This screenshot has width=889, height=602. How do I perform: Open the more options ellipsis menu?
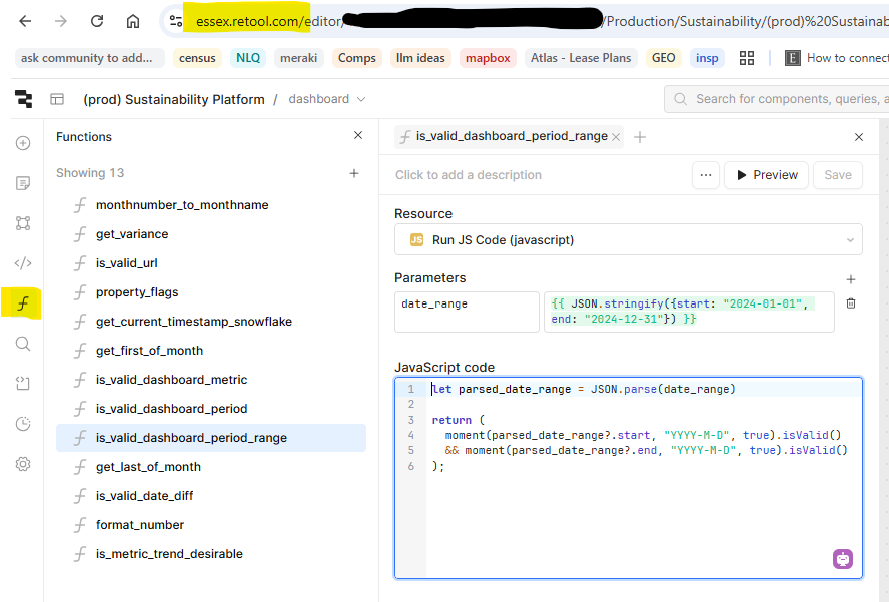coord(706,175)
